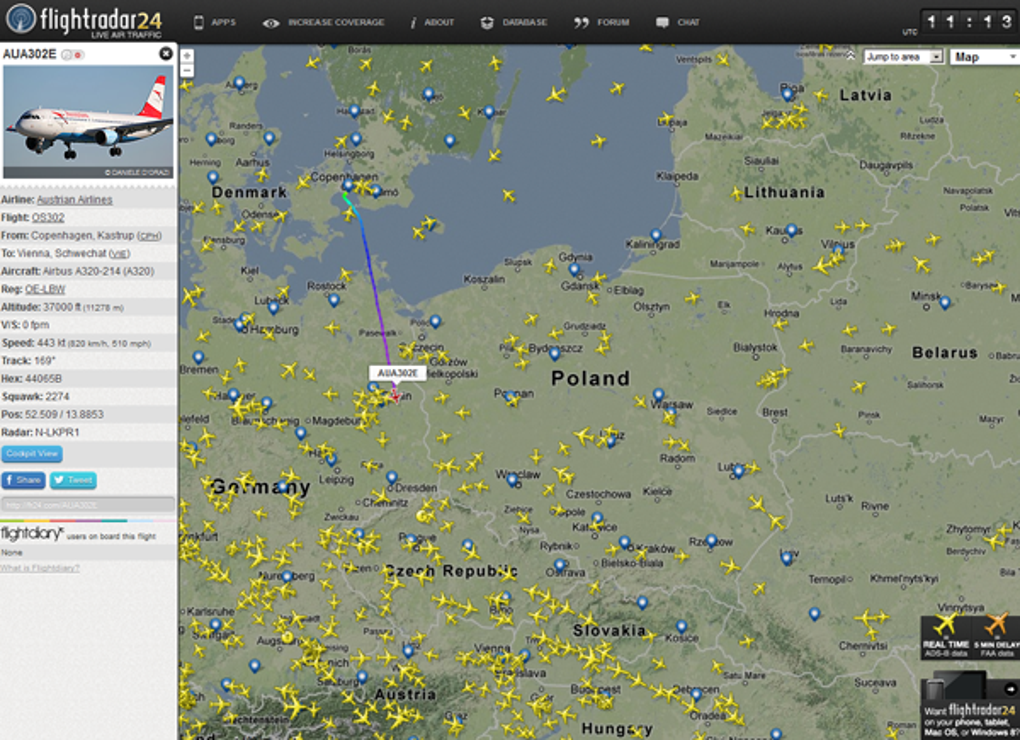Choose the 5 min delay orange plane icon
Image resolution: width=1020 pixels, height=740 pixels.
pos(995,625)
